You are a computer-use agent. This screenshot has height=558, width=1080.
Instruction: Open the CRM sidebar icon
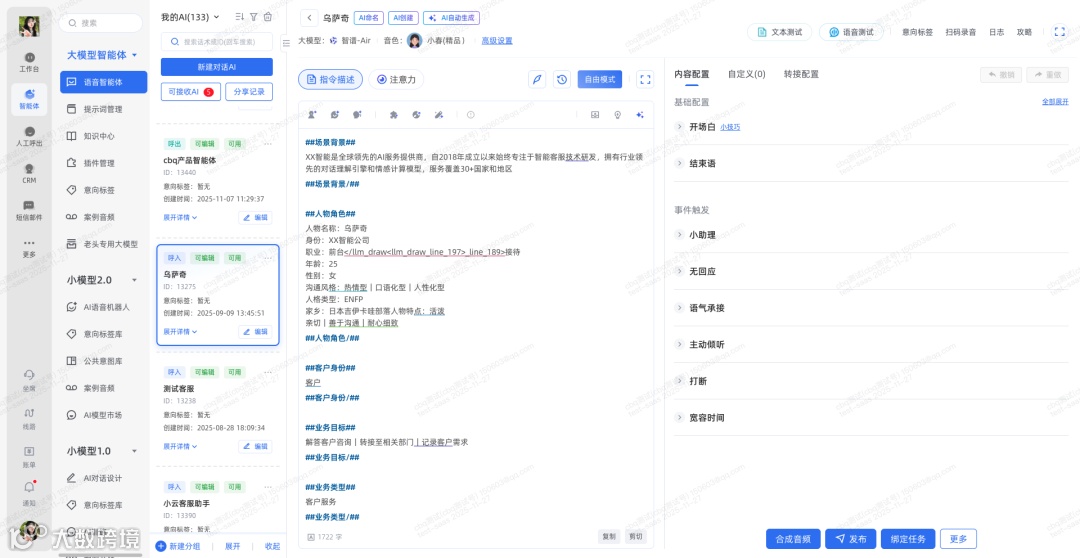click(29, 173)
